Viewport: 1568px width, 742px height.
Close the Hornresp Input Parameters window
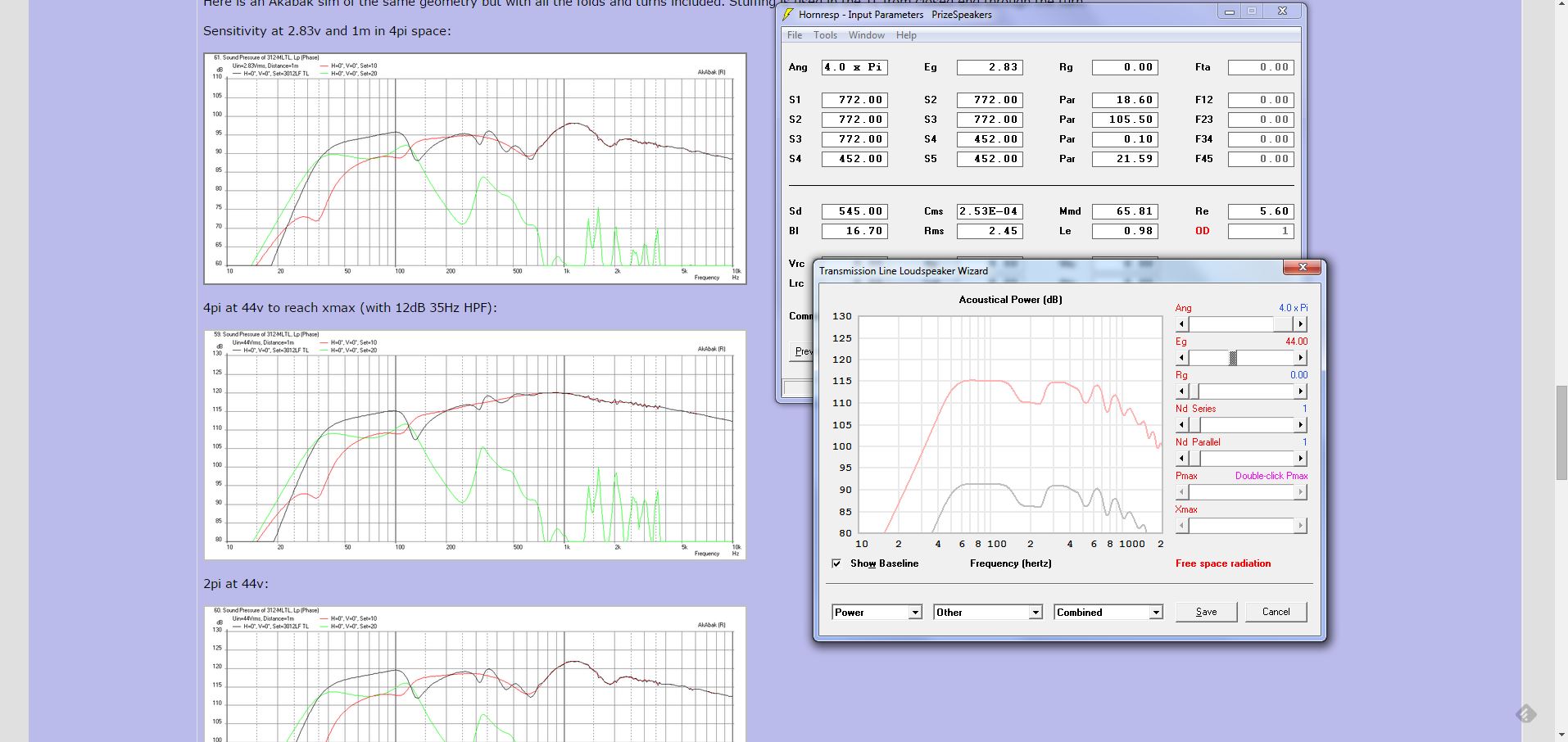pos(1282,11)
